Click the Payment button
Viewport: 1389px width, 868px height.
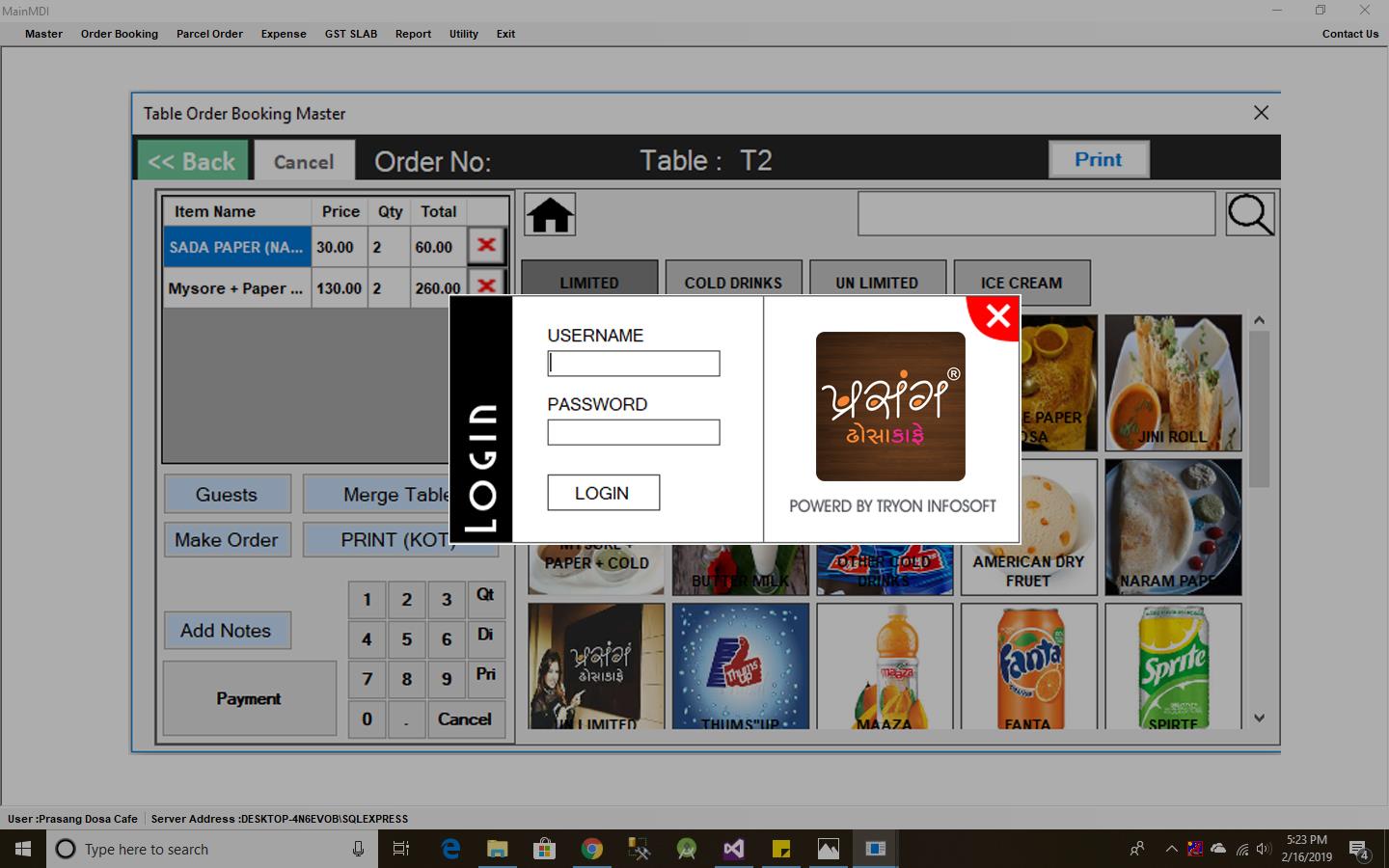pos(249,698)
